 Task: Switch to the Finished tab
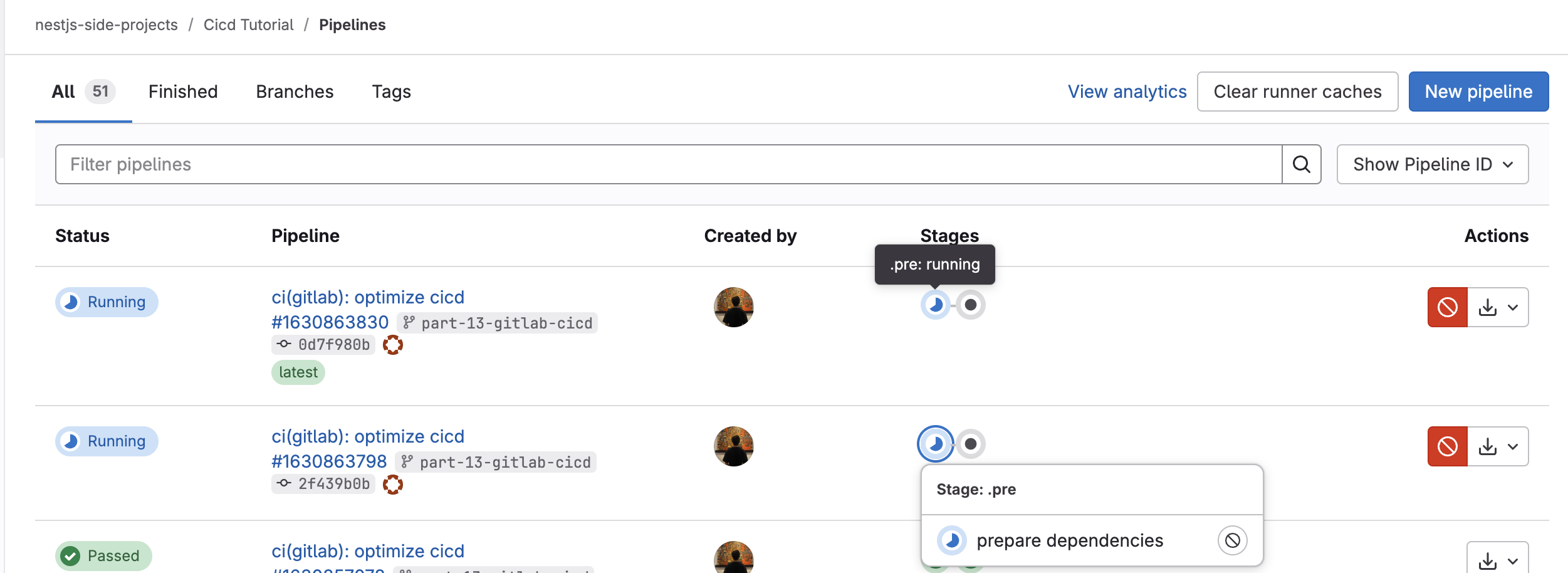[183, 92]
